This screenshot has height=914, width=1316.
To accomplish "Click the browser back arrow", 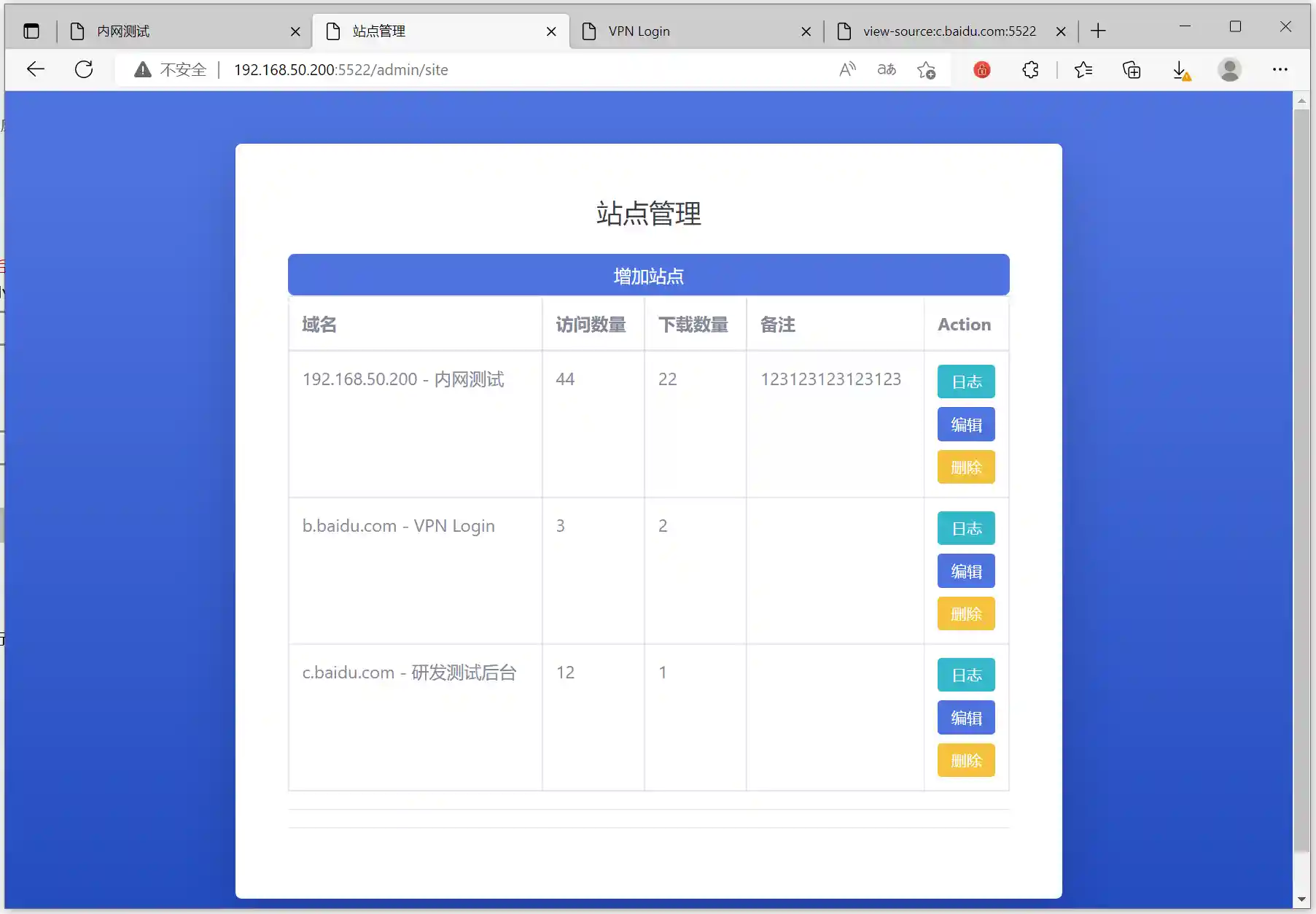I will (35, 69).
